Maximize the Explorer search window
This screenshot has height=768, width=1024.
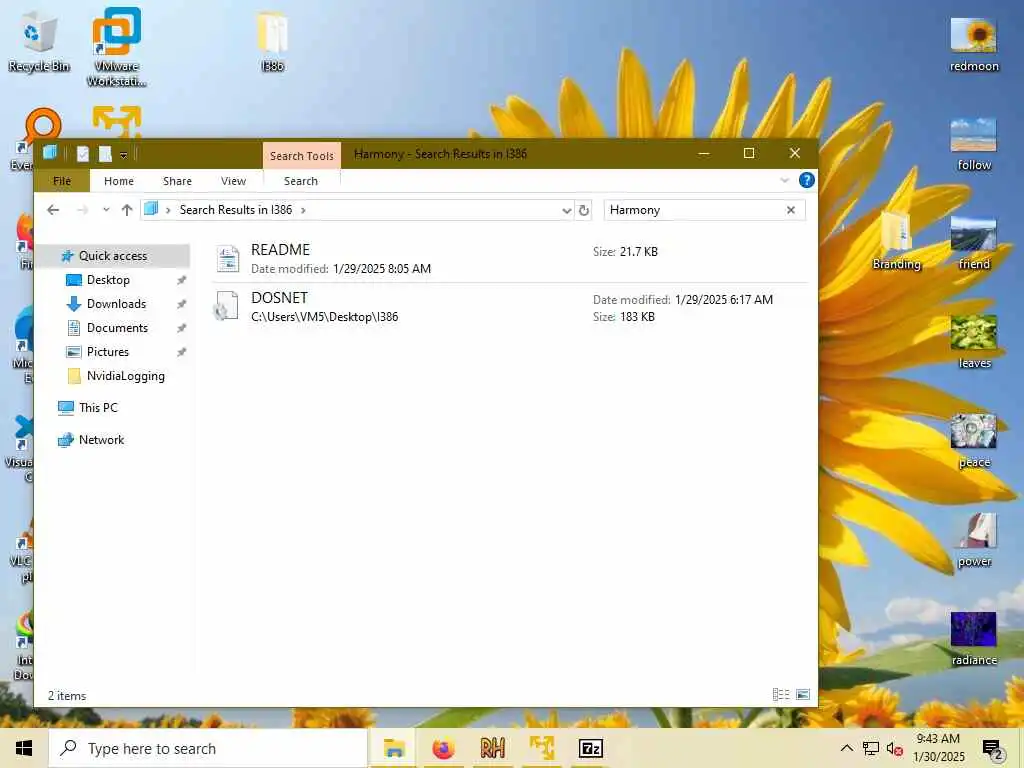749,153
